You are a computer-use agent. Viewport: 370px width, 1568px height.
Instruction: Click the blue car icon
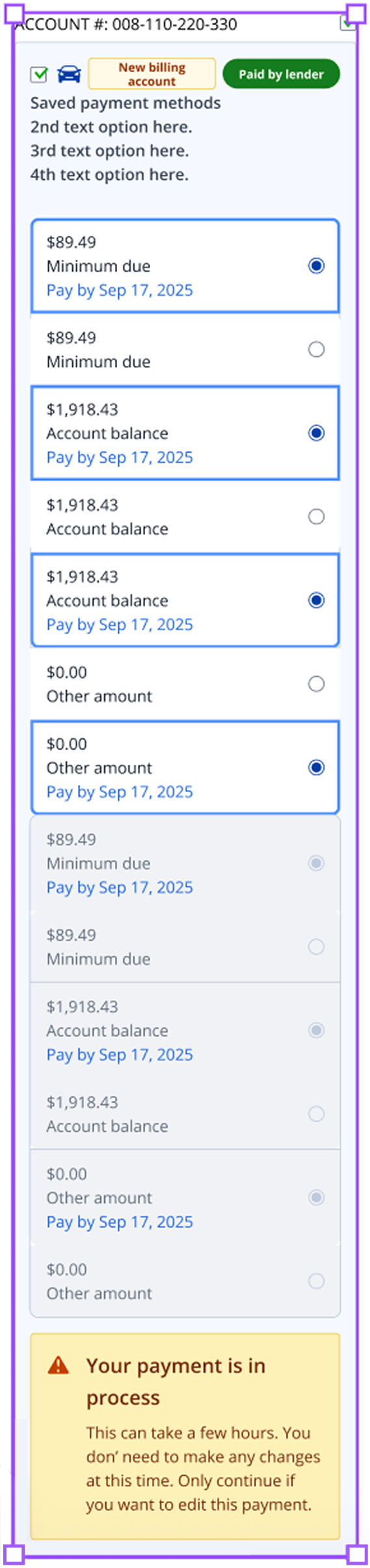coord(69,75)
